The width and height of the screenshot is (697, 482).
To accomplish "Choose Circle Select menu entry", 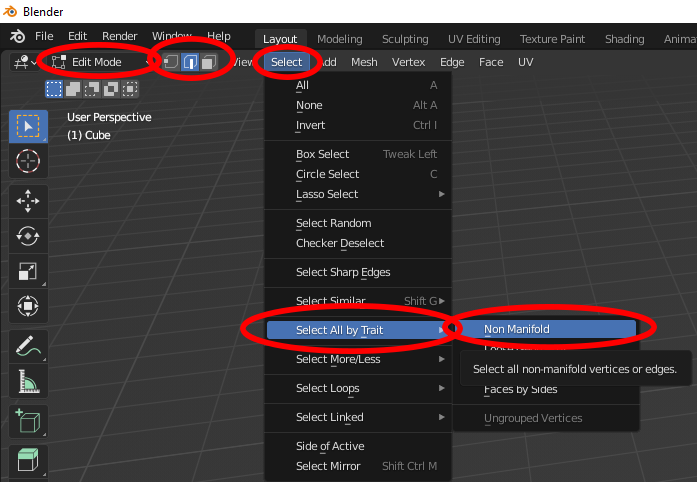I will point(358,174).
